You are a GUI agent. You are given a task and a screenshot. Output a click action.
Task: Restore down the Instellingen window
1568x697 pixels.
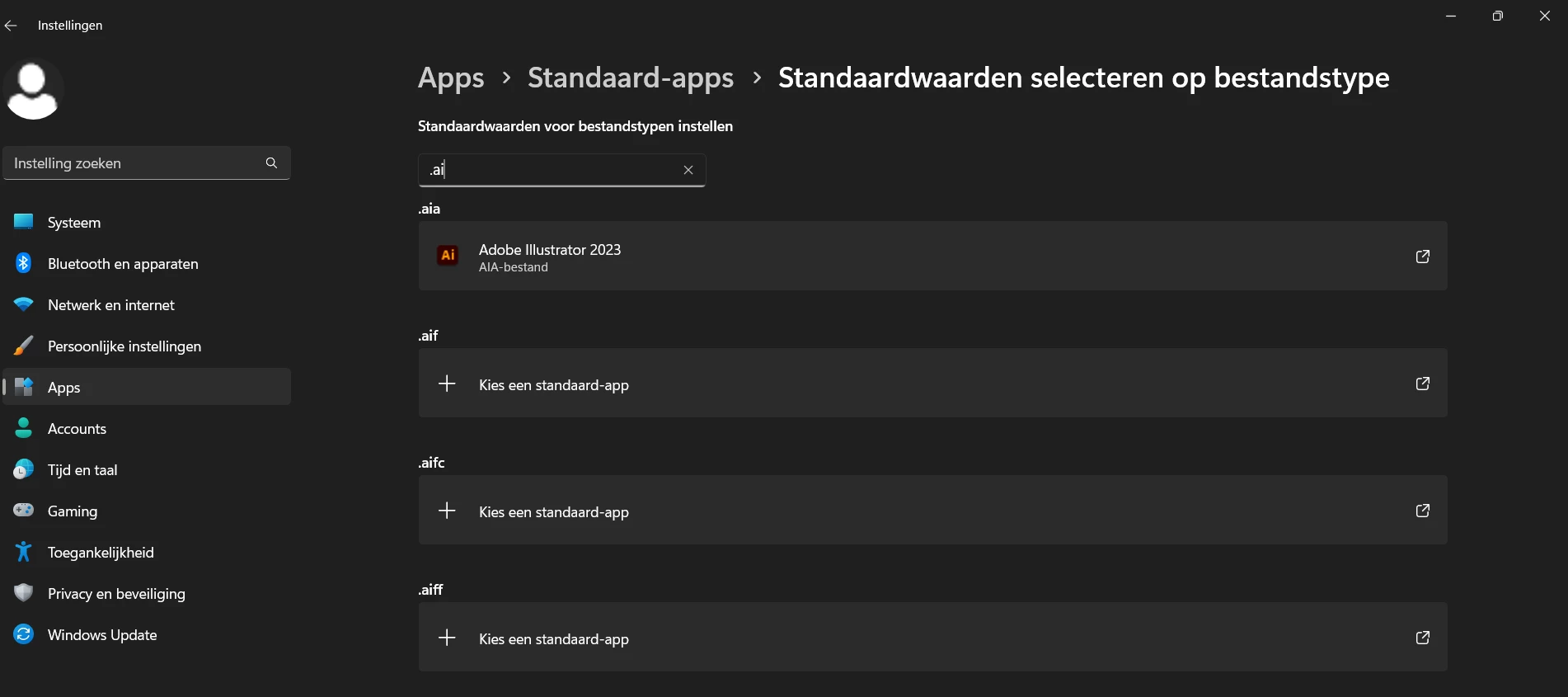1498,16
